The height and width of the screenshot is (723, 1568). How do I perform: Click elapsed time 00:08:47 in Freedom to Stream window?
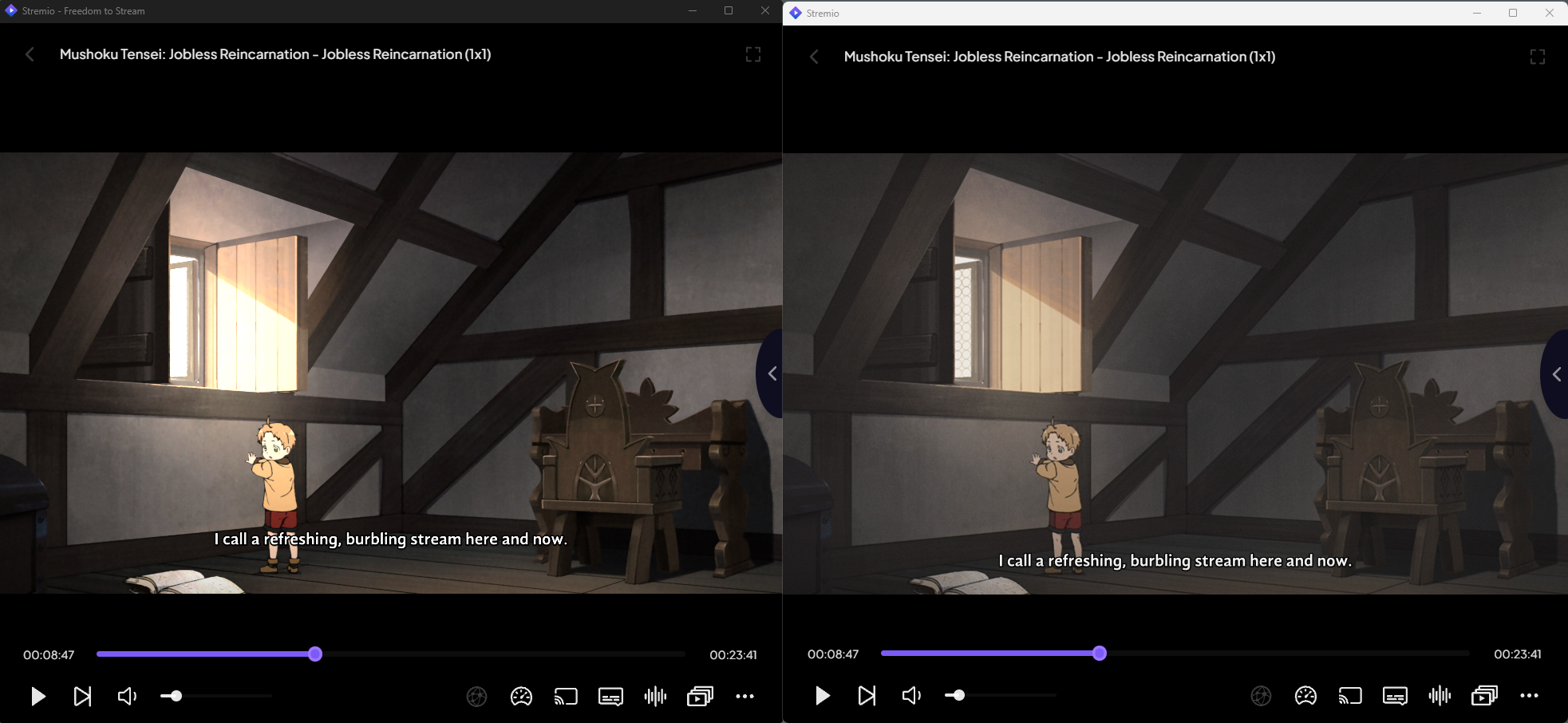(49, 655)
